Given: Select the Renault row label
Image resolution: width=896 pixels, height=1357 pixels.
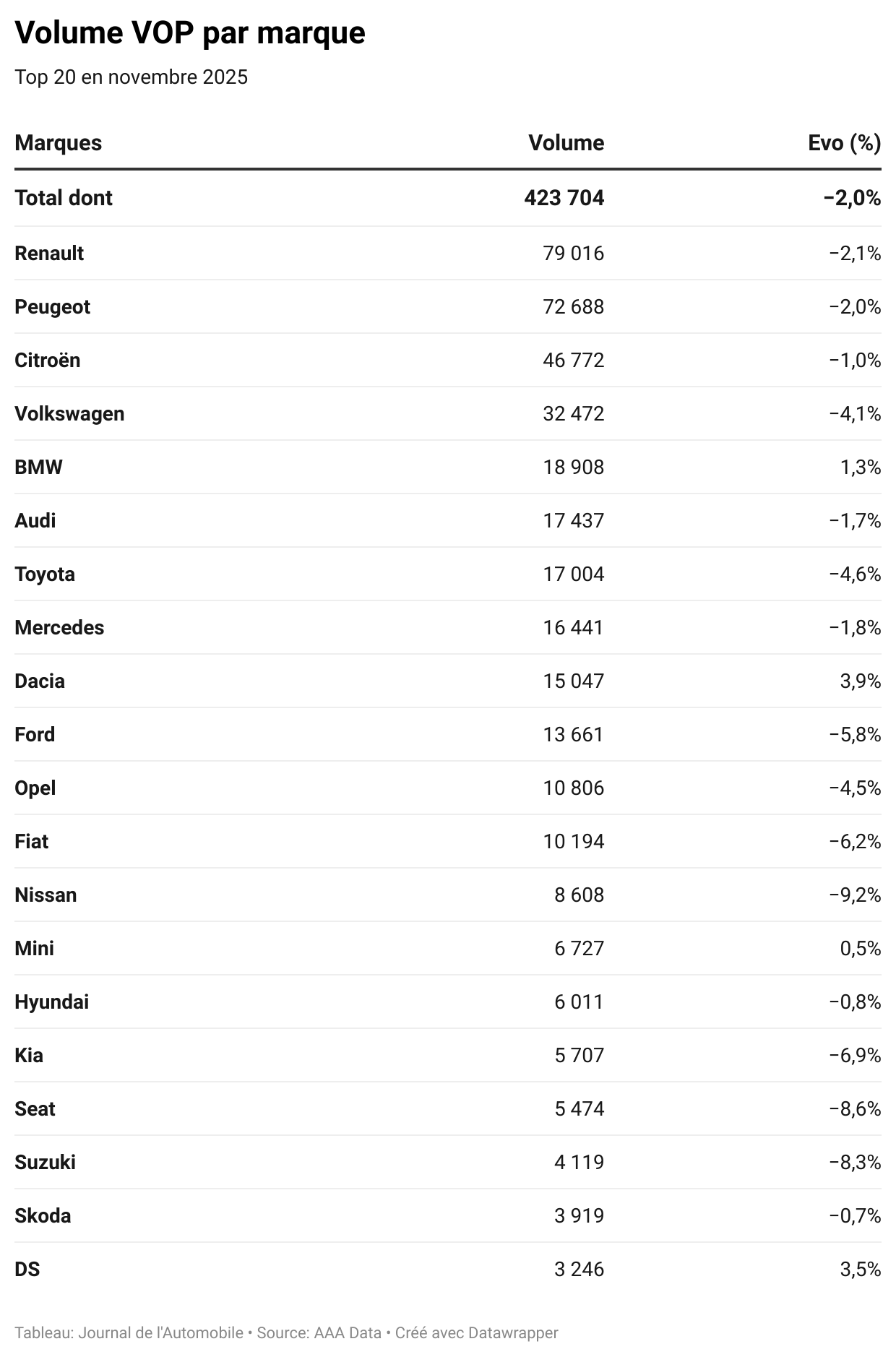Looking at the screenshot, I should point(49,254).
